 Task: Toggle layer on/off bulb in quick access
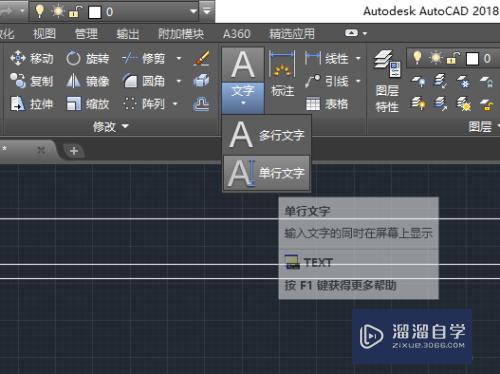(40, 11)
